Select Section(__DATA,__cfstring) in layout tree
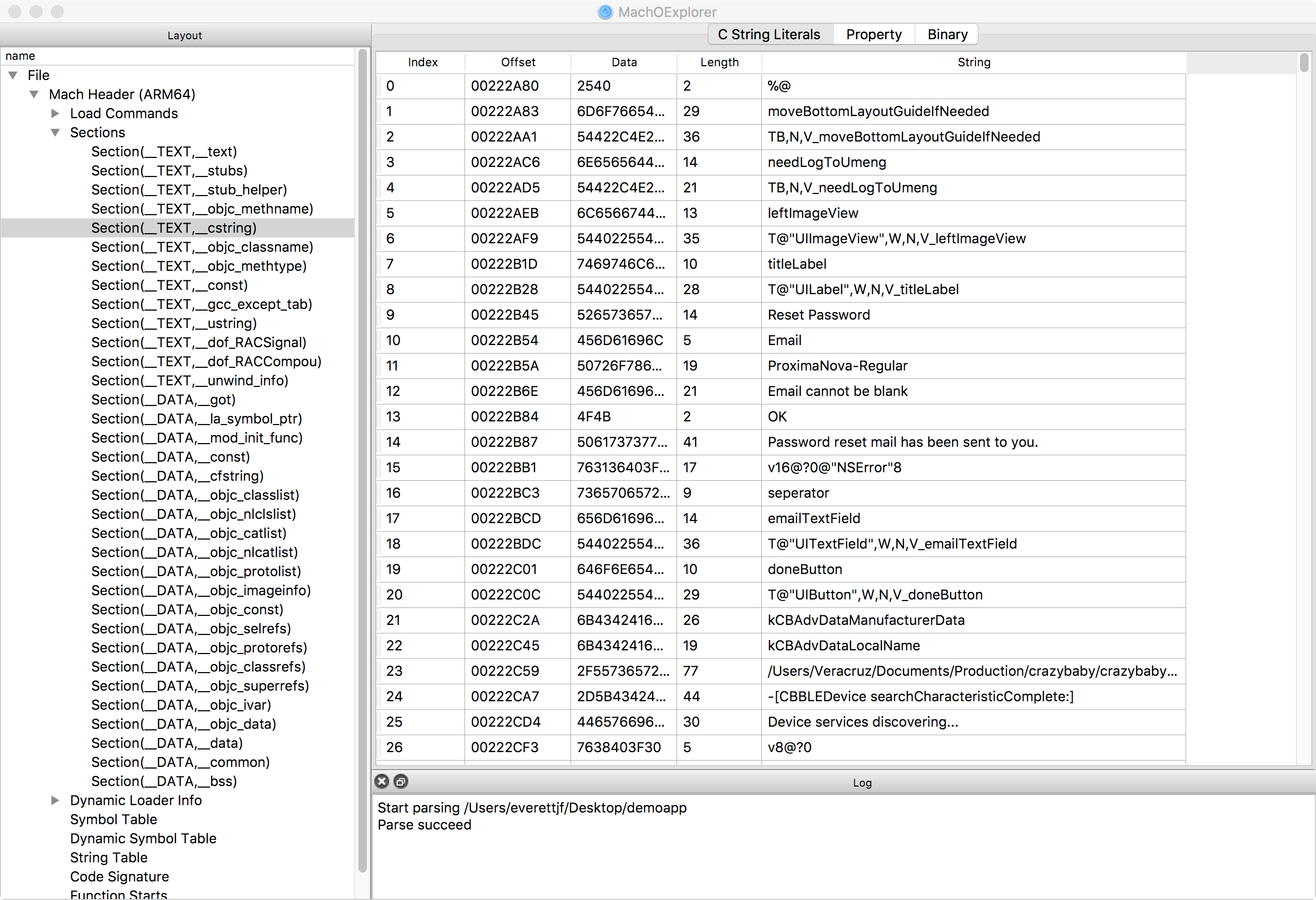 point(177,476)
